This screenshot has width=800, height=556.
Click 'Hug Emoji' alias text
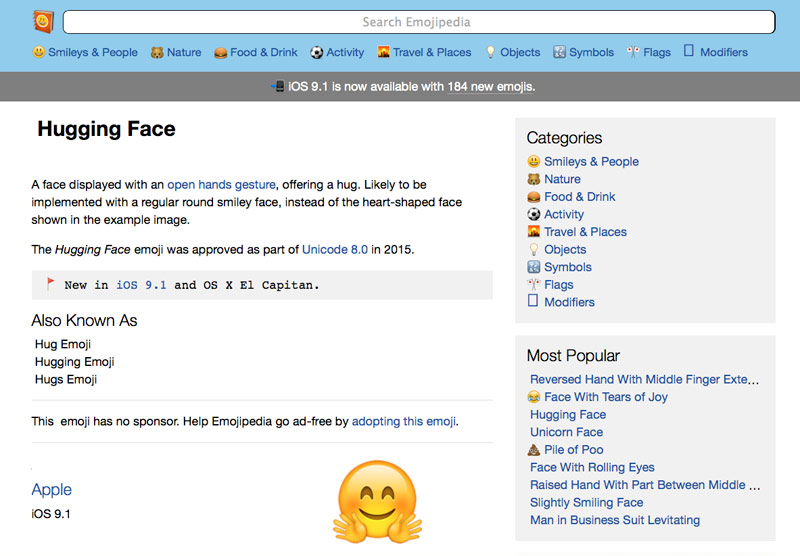(63, 344)
